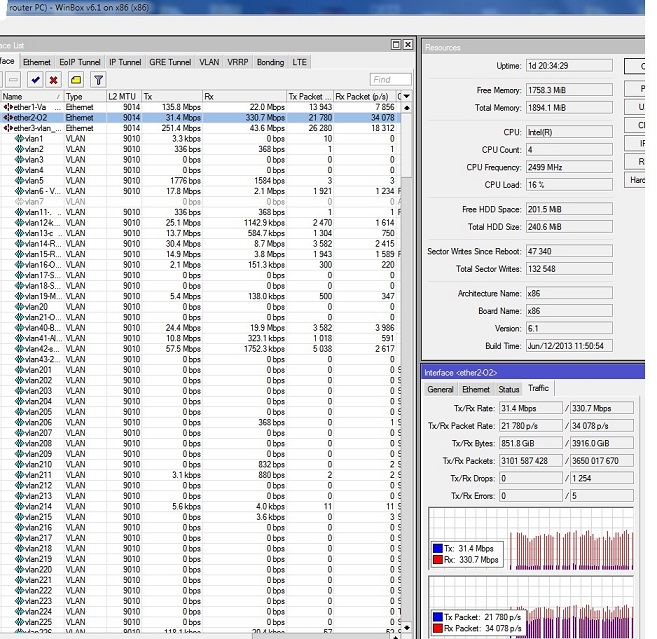Click the red Rx Packet legend swatch
The image size is (657, 639).
pos(438,628)
